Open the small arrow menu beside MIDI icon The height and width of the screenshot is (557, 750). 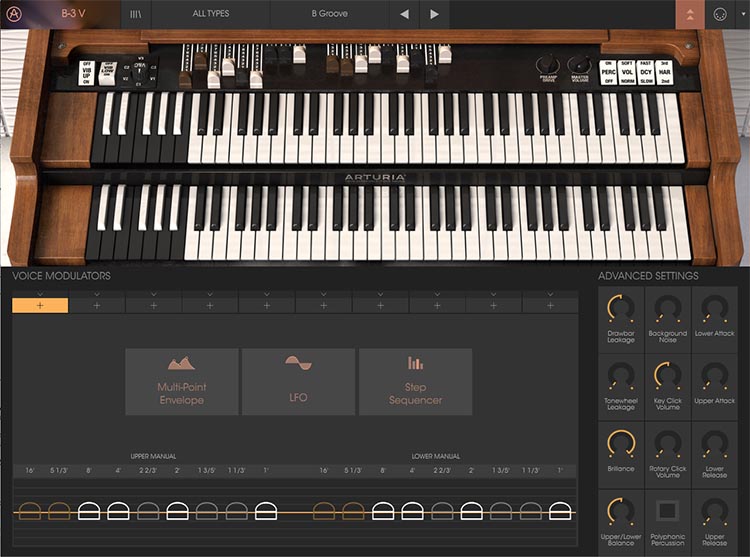[743, 14]
